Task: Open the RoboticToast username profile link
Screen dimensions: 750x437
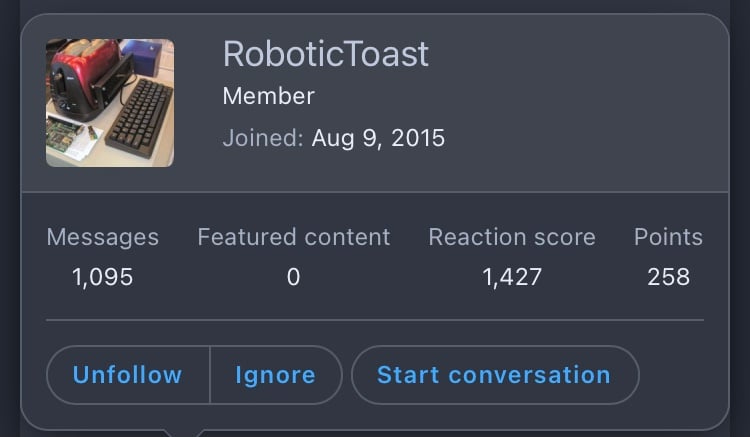Action: point(326,54)
